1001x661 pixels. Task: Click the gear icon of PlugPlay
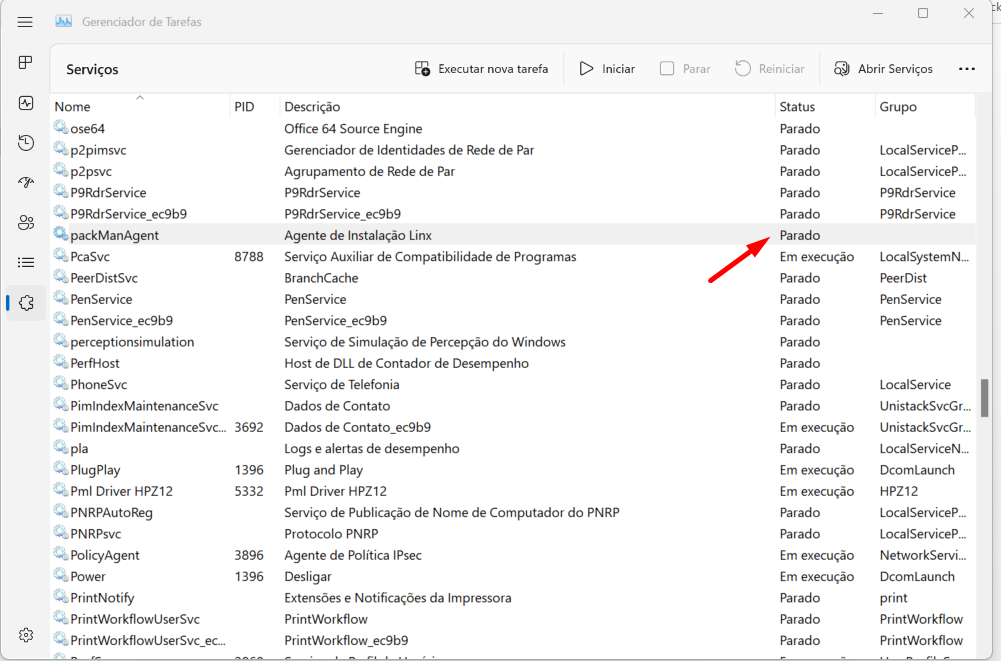coord(61,469)
